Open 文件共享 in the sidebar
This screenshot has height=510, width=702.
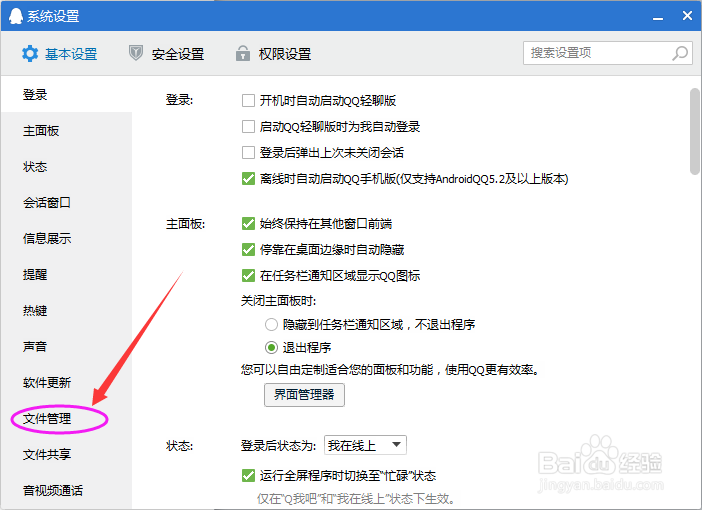66,454
